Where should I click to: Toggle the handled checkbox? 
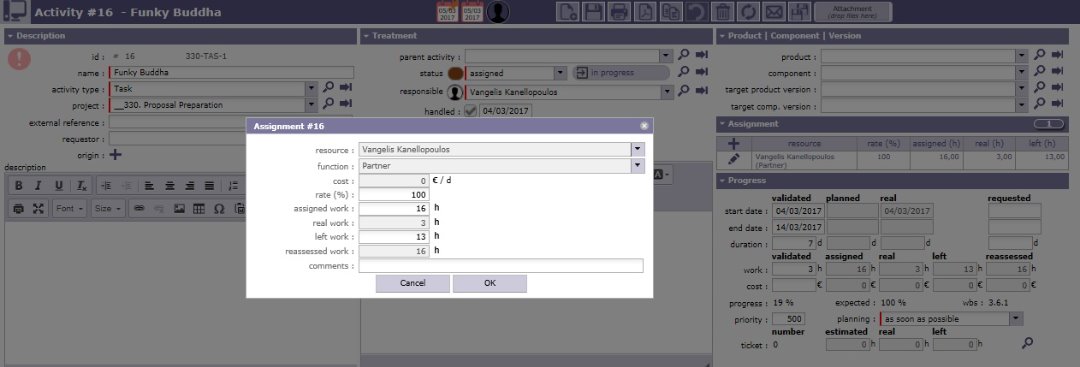[470, 111]
